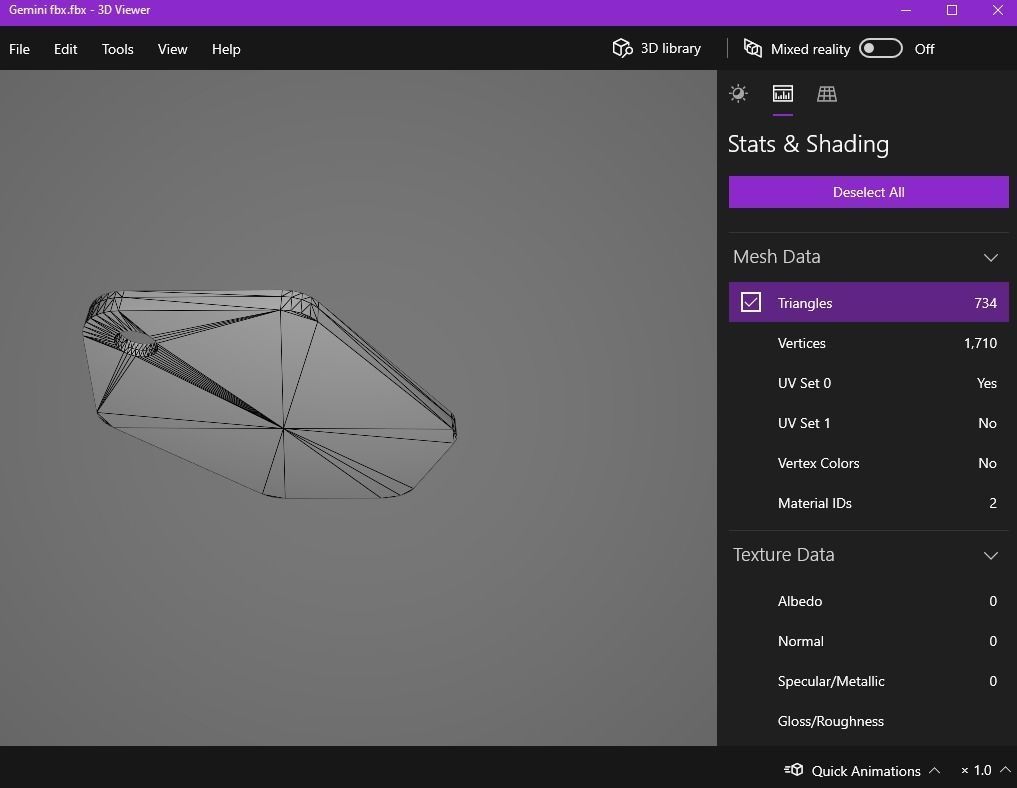Click the Quick Animations cube icon
1017x788 pixels.
click(793, 770)
